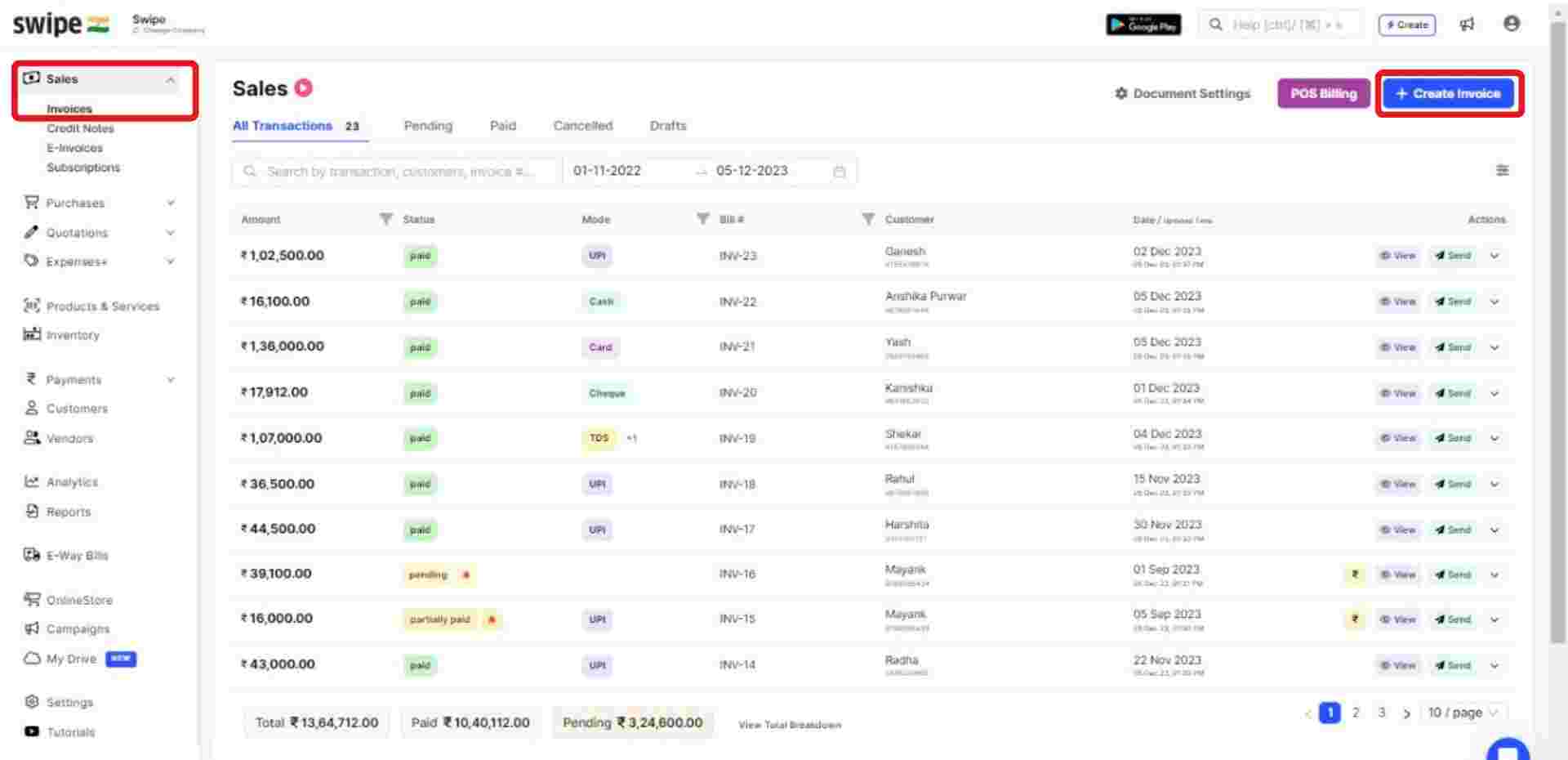Collapse the Sales sidebar section

point(171,80)
